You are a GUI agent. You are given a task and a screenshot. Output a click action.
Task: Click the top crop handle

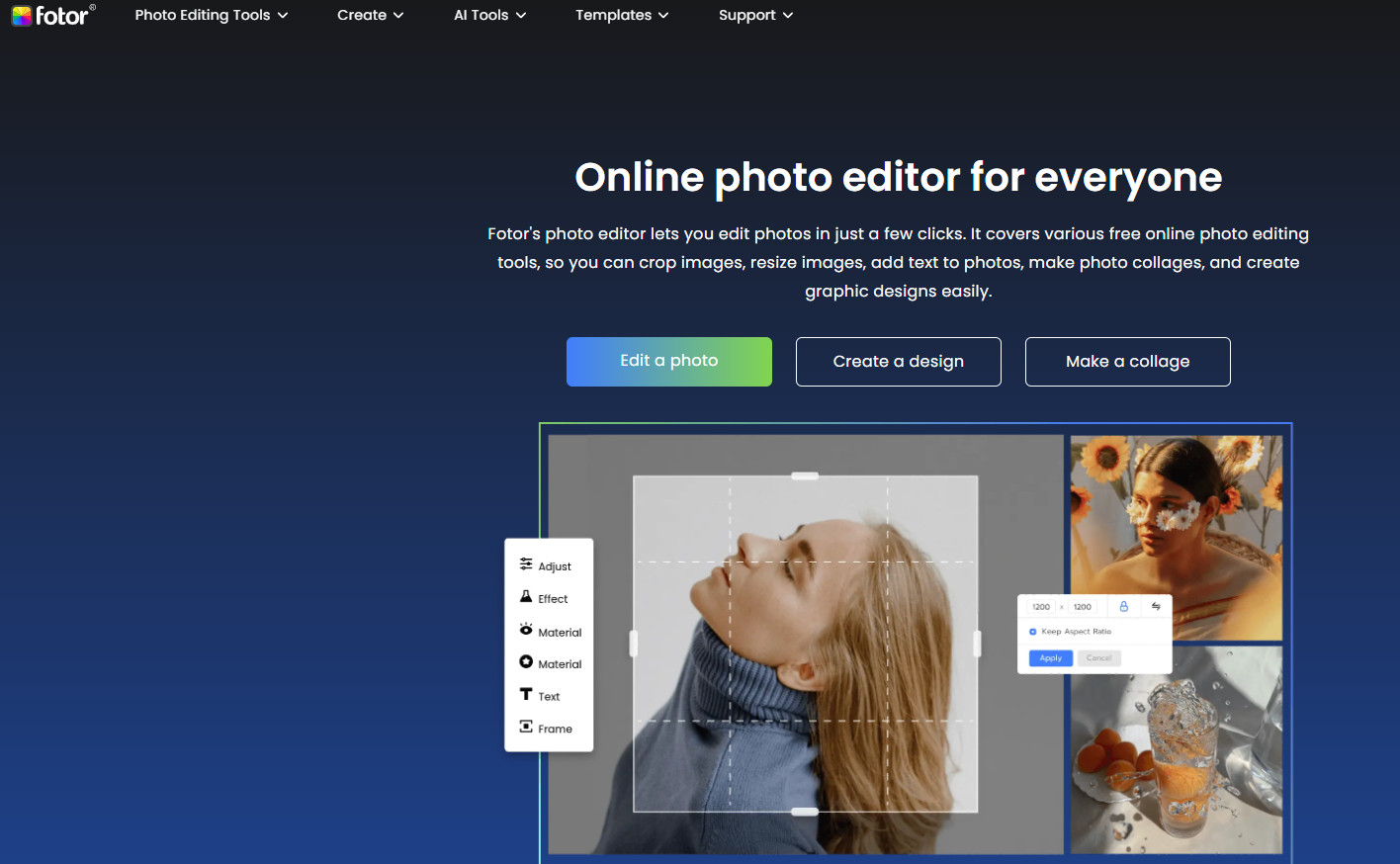pyautogui.click(x=805, y=475)
